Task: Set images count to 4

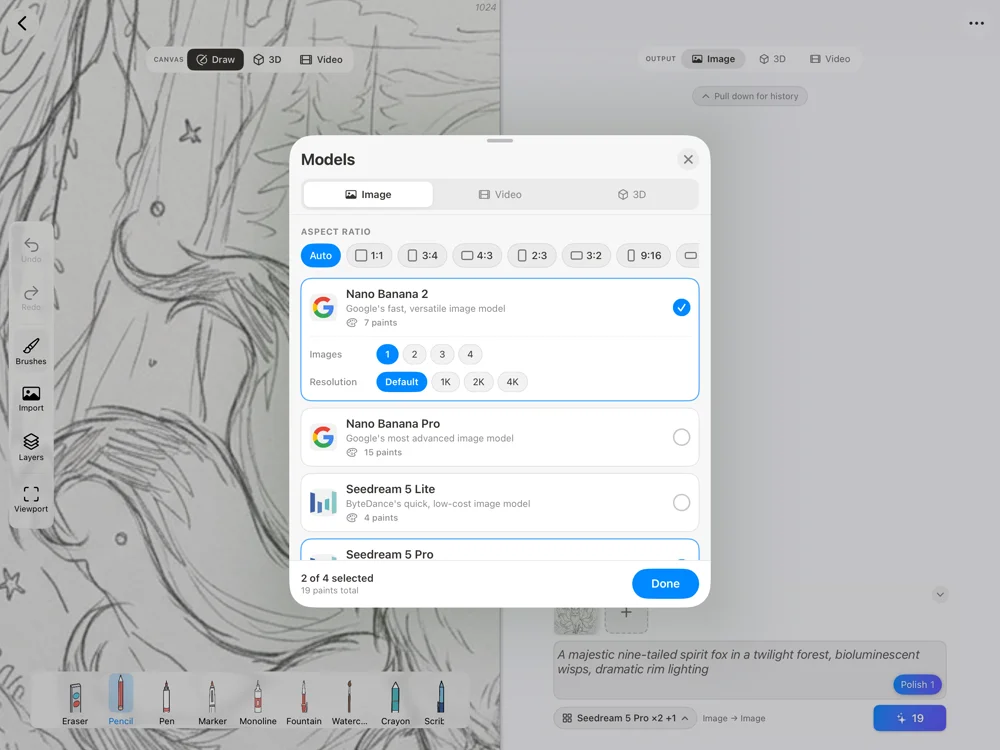Action: [x=470, y=355]
